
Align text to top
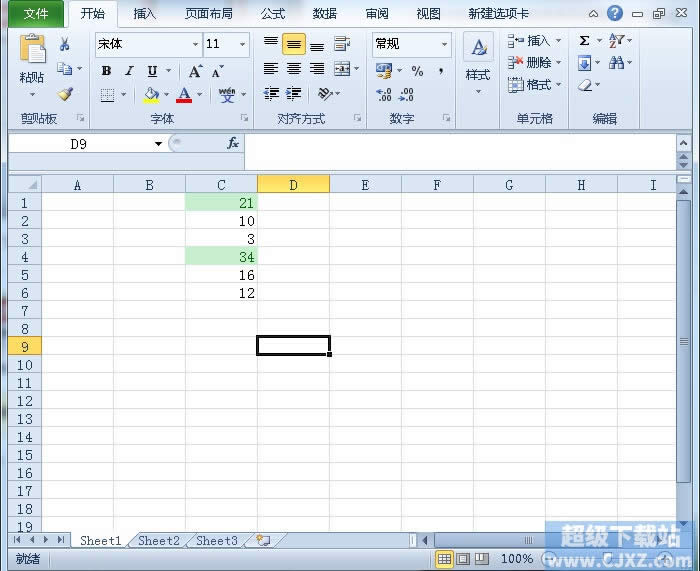pyautogui.click(x=271, y=43)
